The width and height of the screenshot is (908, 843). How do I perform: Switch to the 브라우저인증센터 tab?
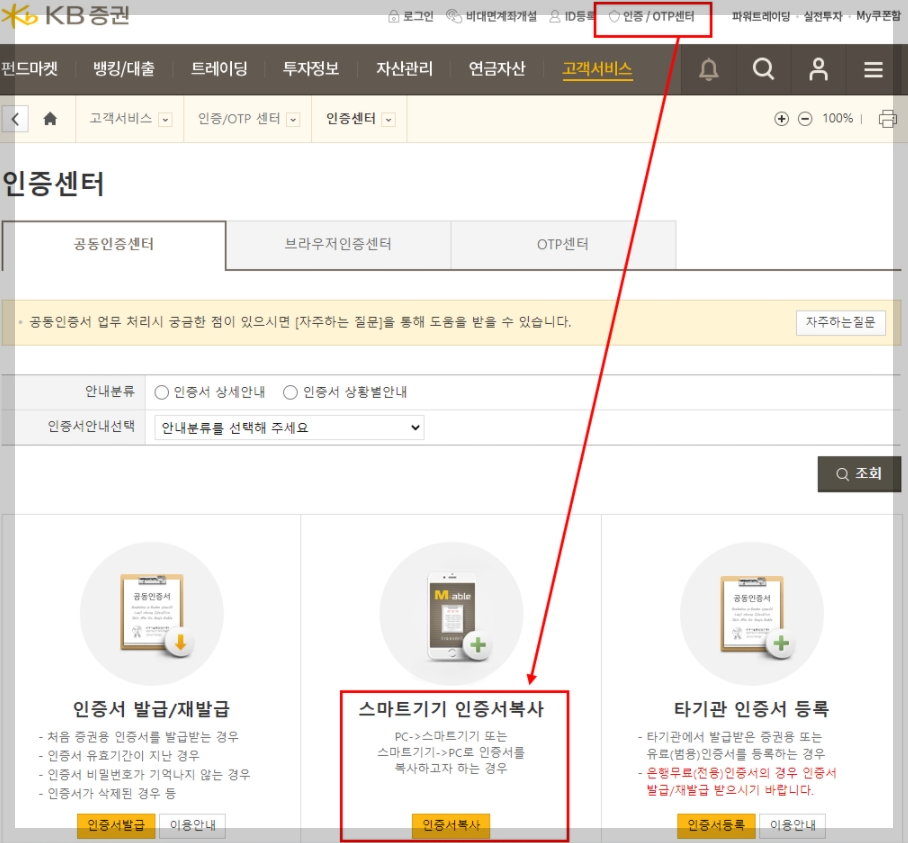pos(339,244)
